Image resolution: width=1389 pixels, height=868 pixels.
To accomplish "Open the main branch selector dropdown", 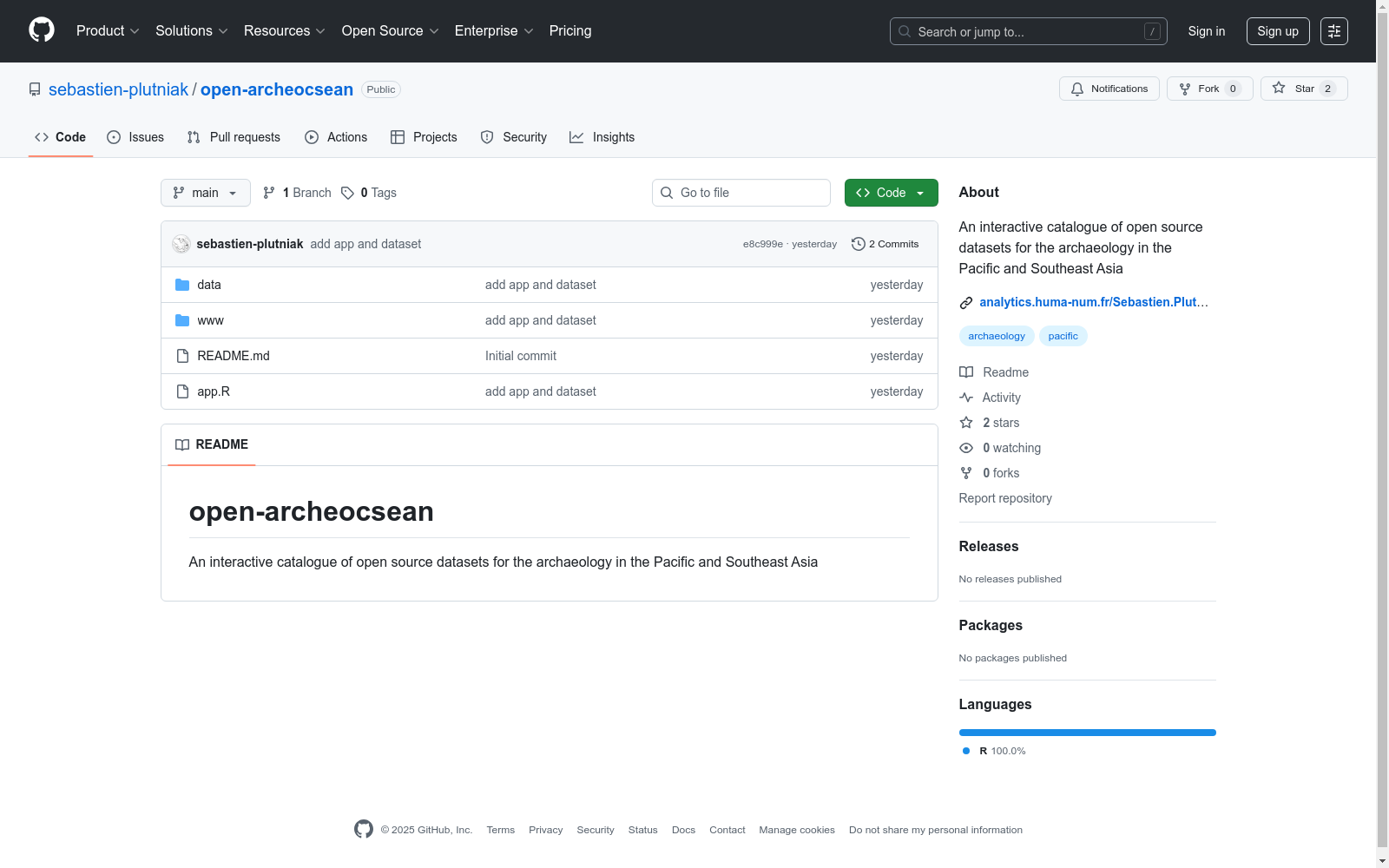I will click(206, 193).
